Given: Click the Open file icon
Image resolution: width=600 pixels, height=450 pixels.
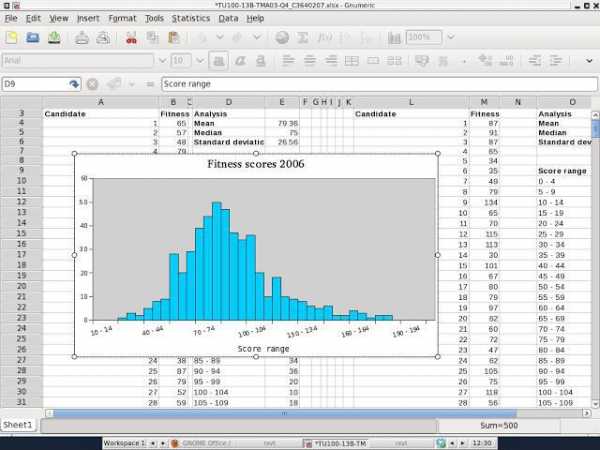Looking at the screenshot, I should point(33,38).
